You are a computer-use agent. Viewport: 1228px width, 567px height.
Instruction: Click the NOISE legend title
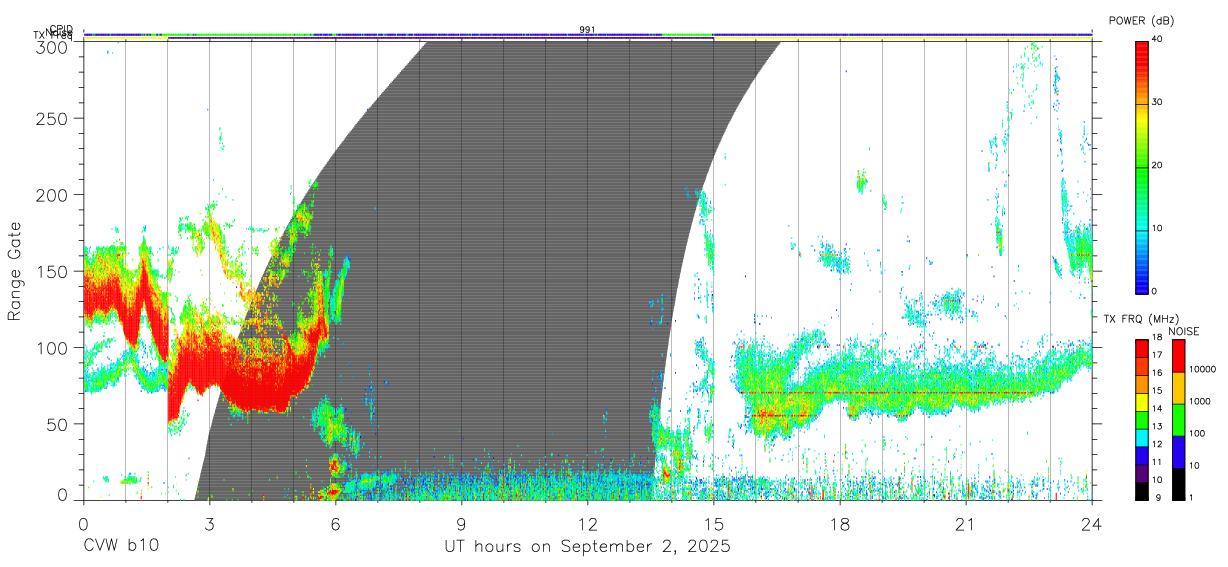point(1183,331)
